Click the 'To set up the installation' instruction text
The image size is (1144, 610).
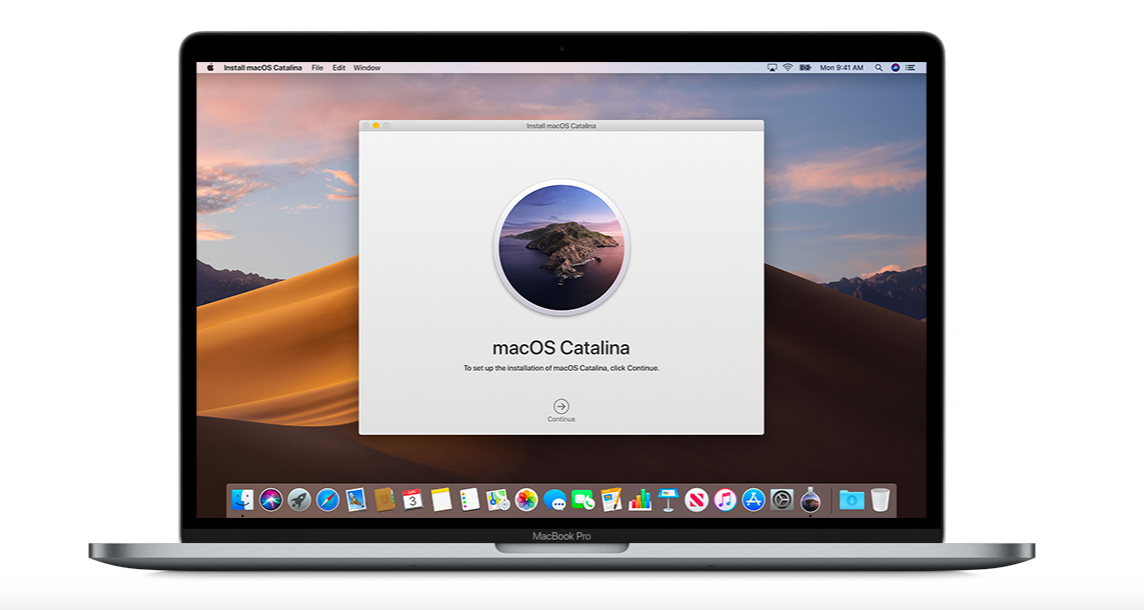561,368
